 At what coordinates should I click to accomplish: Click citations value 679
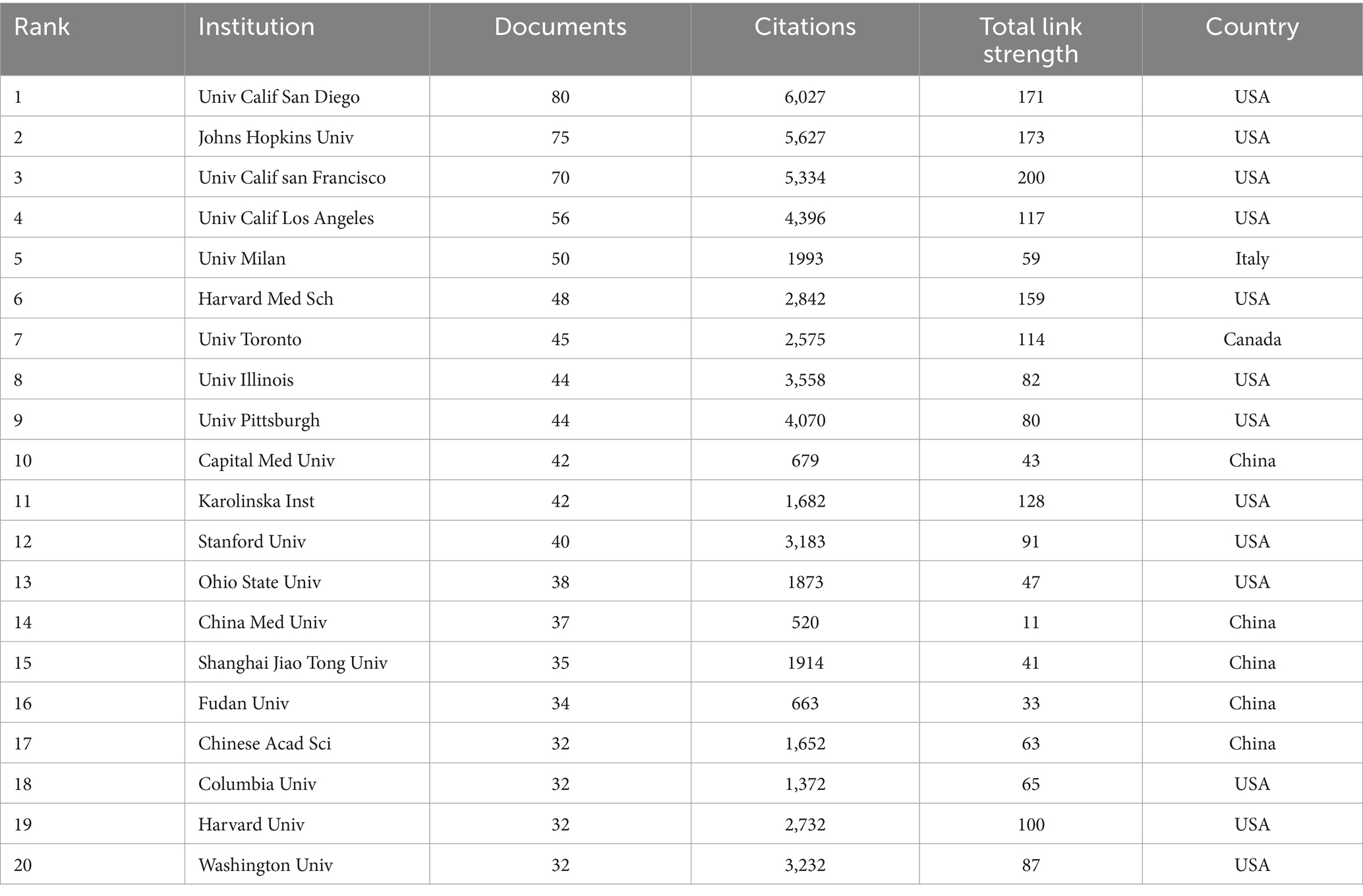[805, 461]
